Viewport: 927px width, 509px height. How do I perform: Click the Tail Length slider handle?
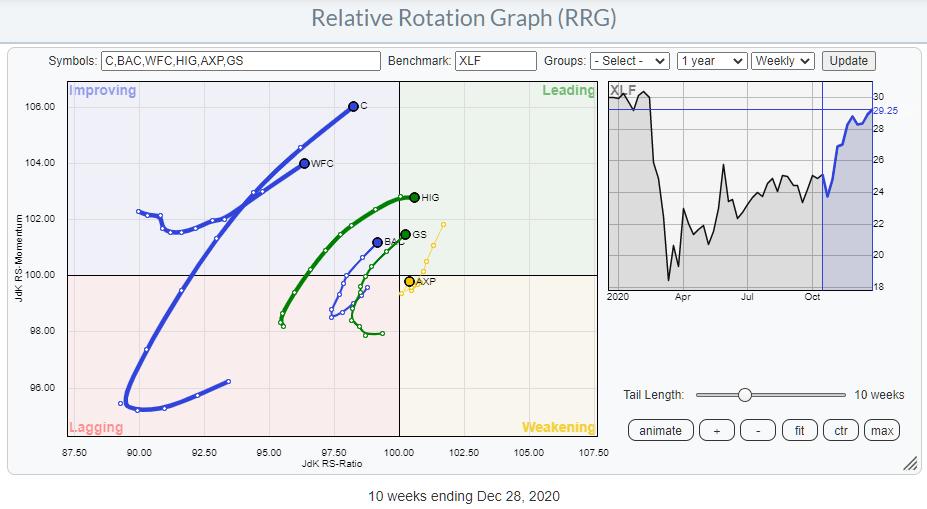(x=744, y=395)
